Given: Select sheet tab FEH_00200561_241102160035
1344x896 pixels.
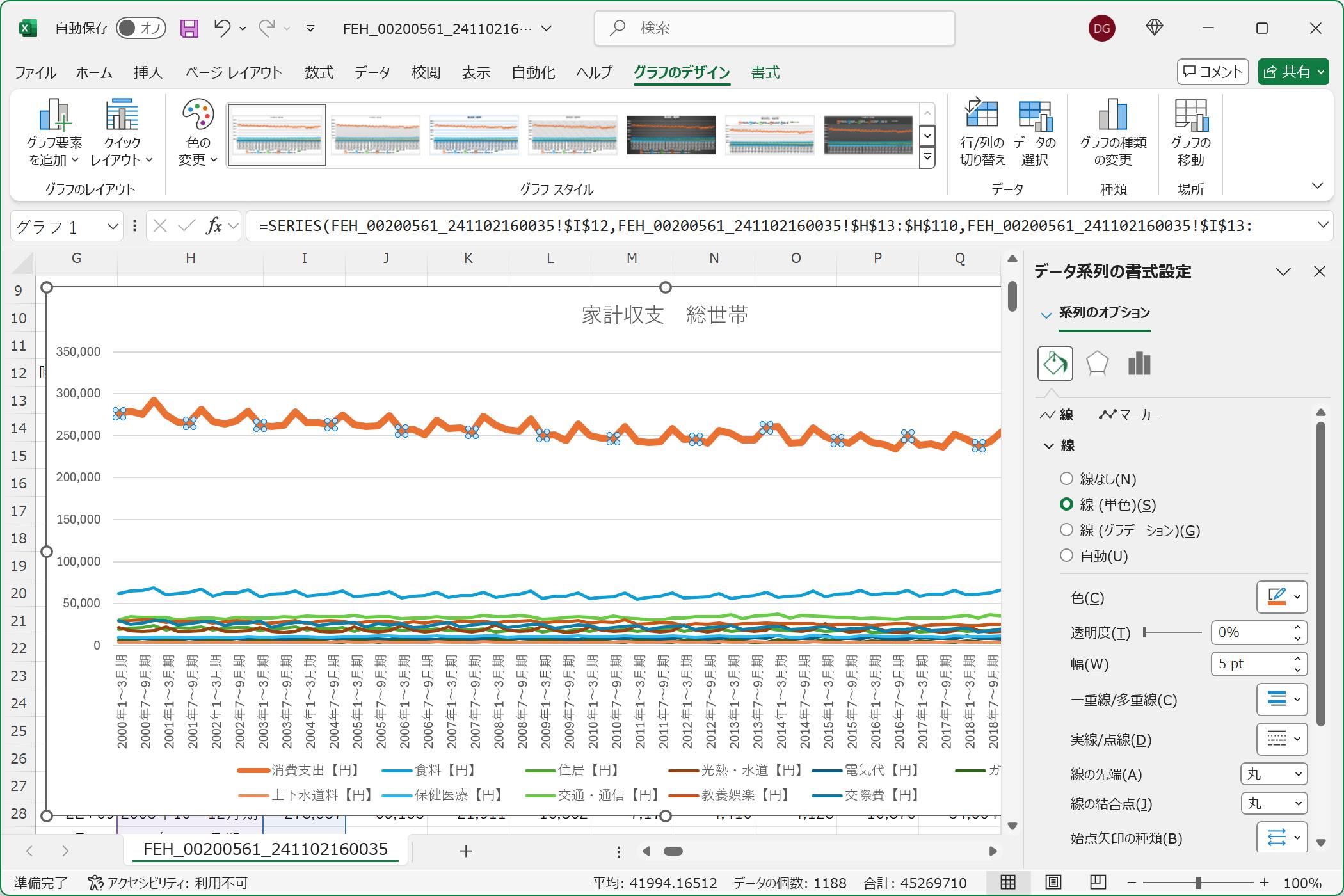Looking at the screenshot, I should coord(266,849).
